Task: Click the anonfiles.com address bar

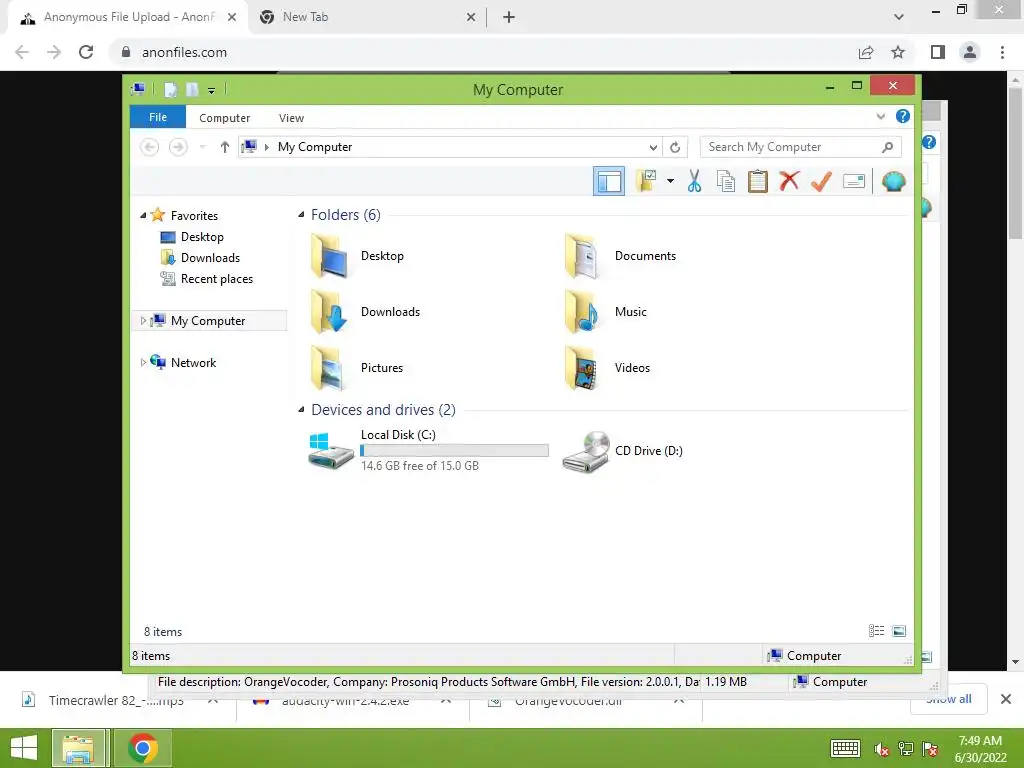Action: pos(483,52)
